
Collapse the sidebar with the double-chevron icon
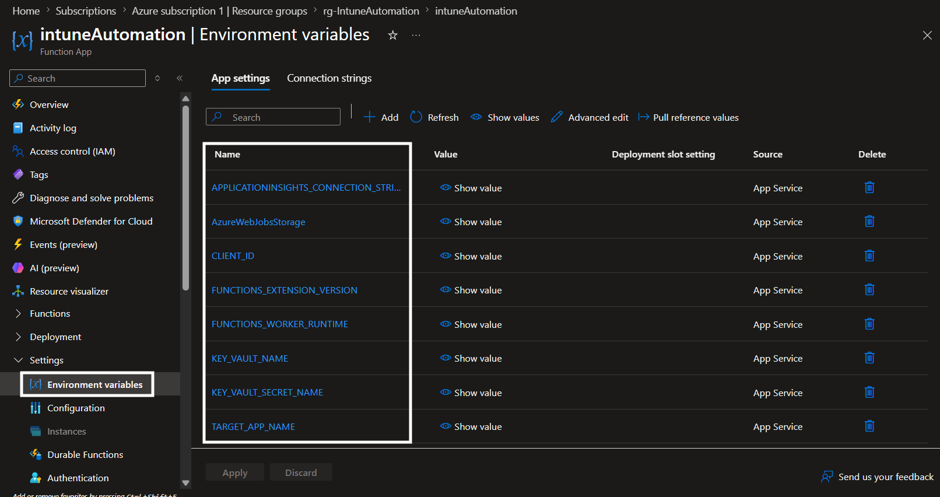coord(179,78)
